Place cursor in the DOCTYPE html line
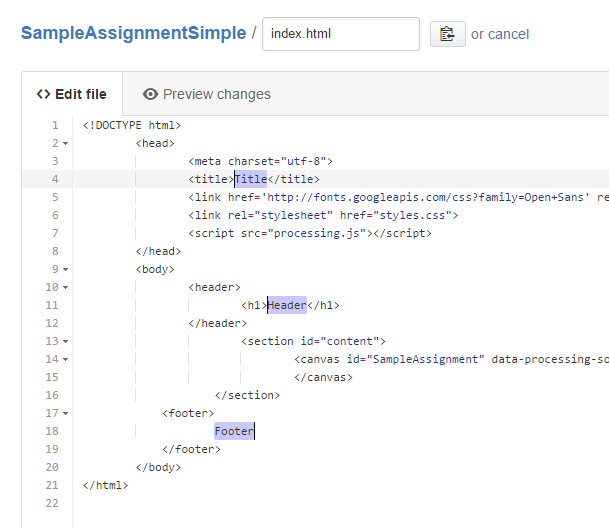Image resolution: width=609 pixels, height=528 pixels. point(131,125)
